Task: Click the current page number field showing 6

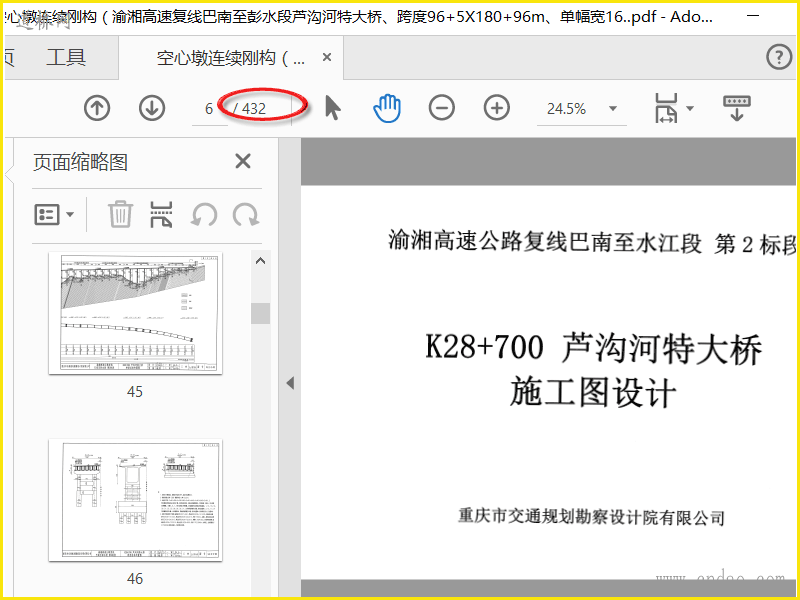Action: [x=209, y=109]
